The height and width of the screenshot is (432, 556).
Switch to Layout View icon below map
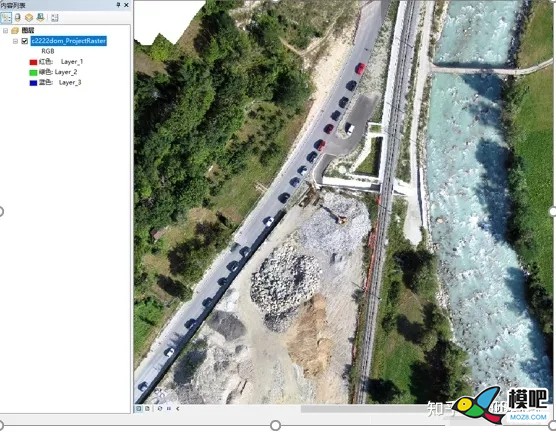147,409
